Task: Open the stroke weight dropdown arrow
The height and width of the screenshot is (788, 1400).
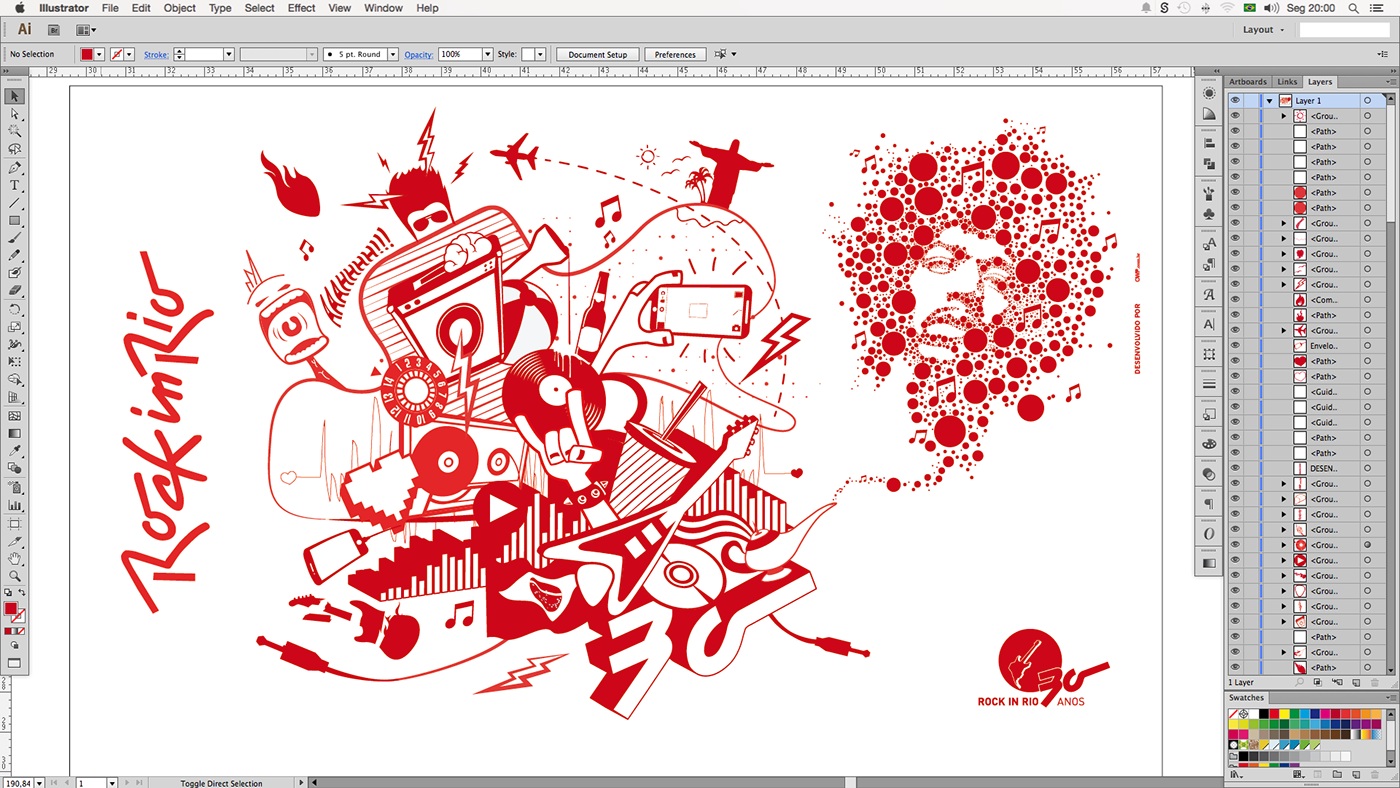Action: tap(229, 54)
